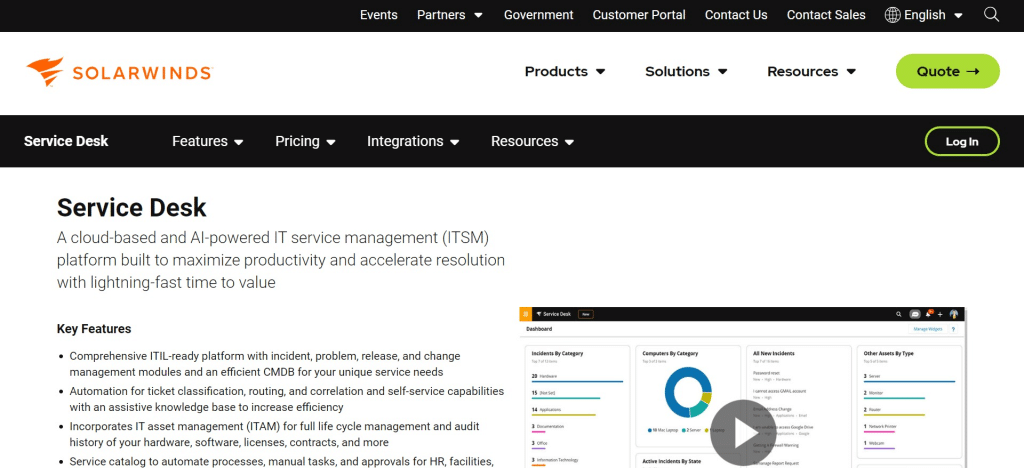Open the Customer Portal link
The width and height of the screenshot is (1024, 468).
[639, 15]
